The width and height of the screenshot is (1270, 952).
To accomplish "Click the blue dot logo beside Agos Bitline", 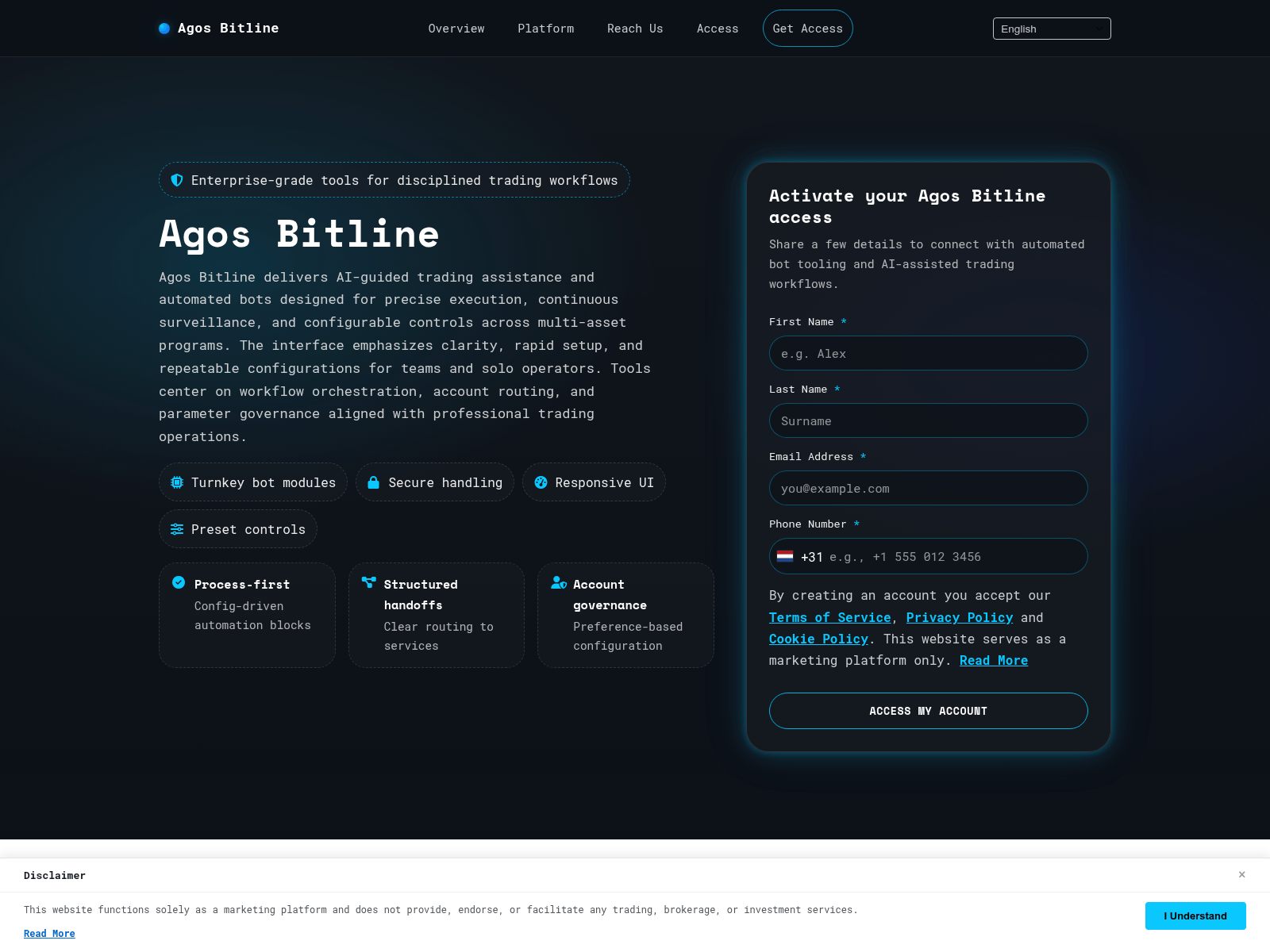I will [164, 29].
